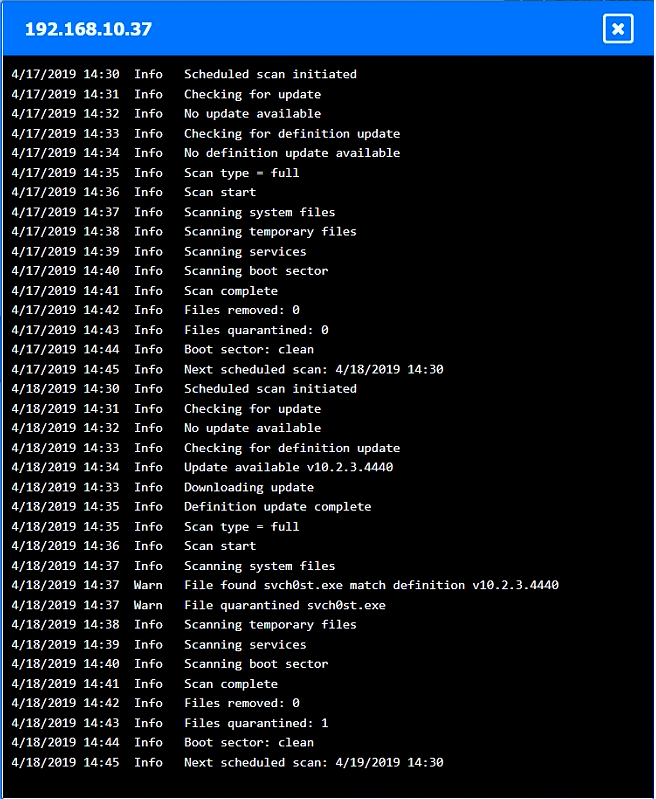The image size is (656, 799).
Task: Select the 4/17/2019 14:30 scheduled scan initiated entry
Action: click(x=270, y=74)
